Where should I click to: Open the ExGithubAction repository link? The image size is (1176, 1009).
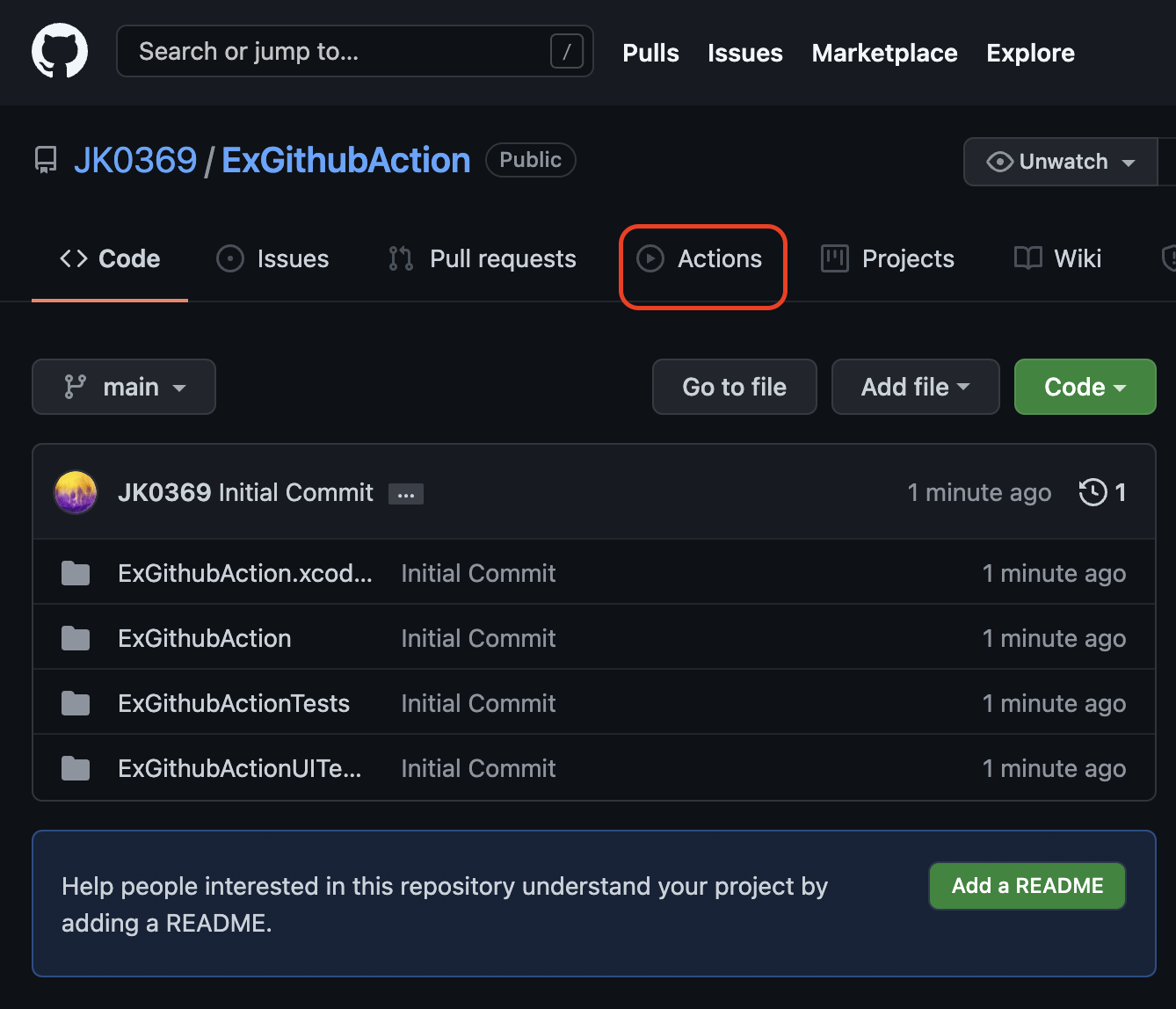(x=346, y=160)
